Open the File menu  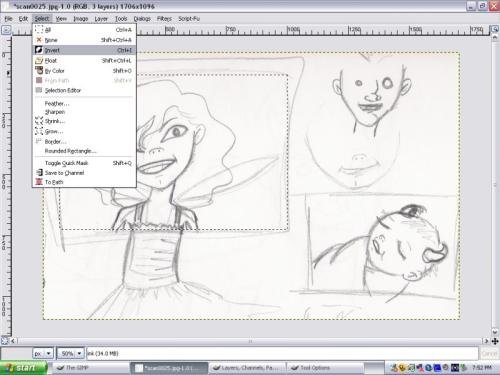[x=8, y=19]
